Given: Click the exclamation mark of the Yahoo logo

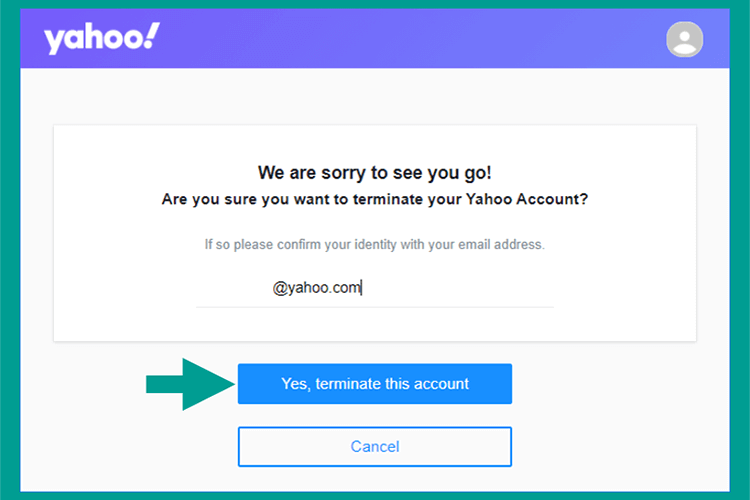Looking at the screenshot, I should [x=152, y=35].
